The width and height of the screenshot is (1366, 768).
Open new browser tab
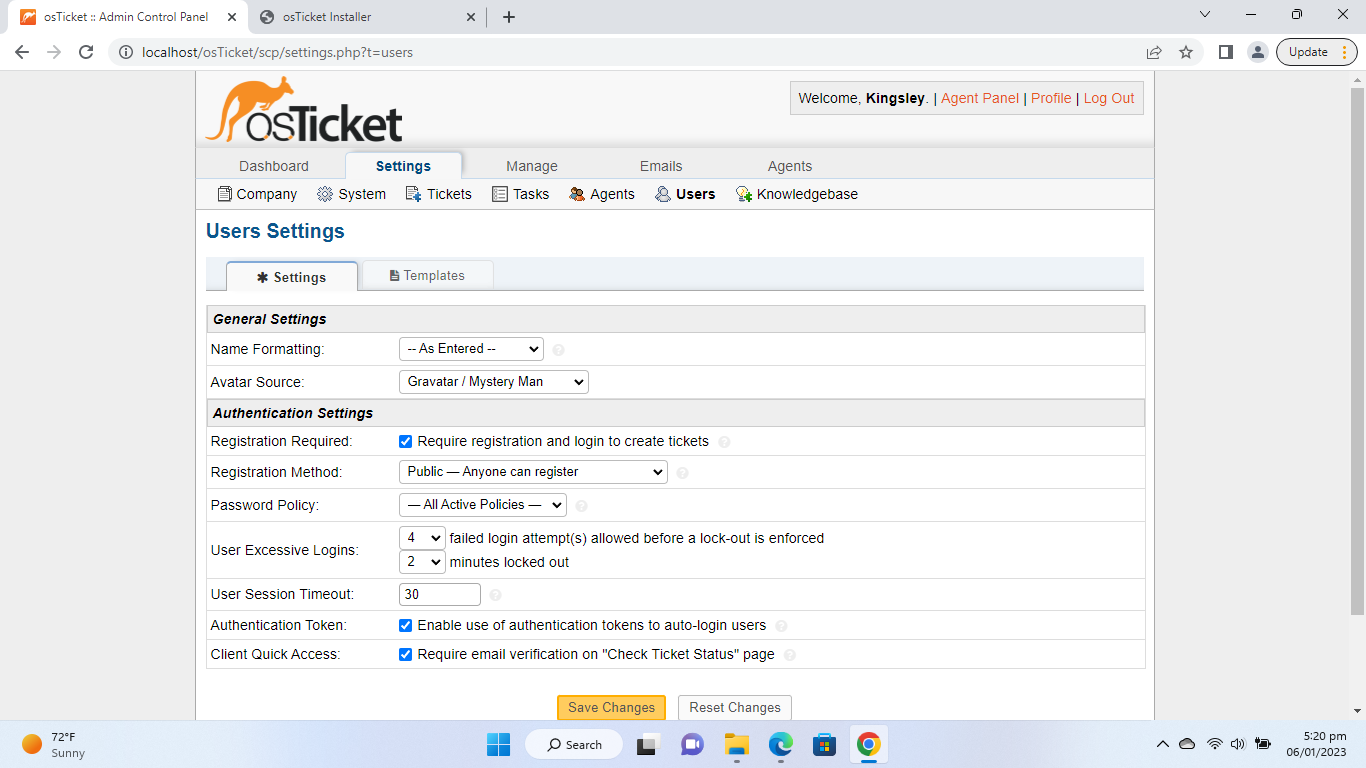click(509, 17)
